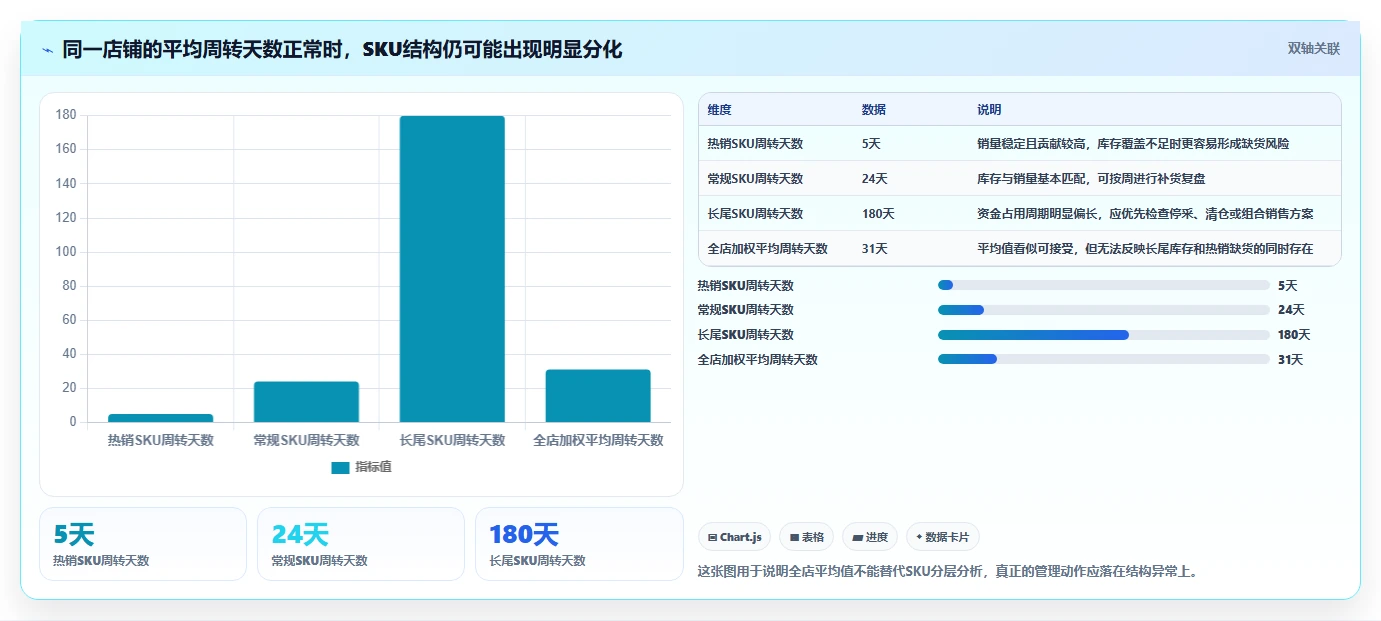Click the 热销SKU周转天数 bar in the chart
Image resolution: width=1381 pixels, height=621 pixels.
click(160, 418)
